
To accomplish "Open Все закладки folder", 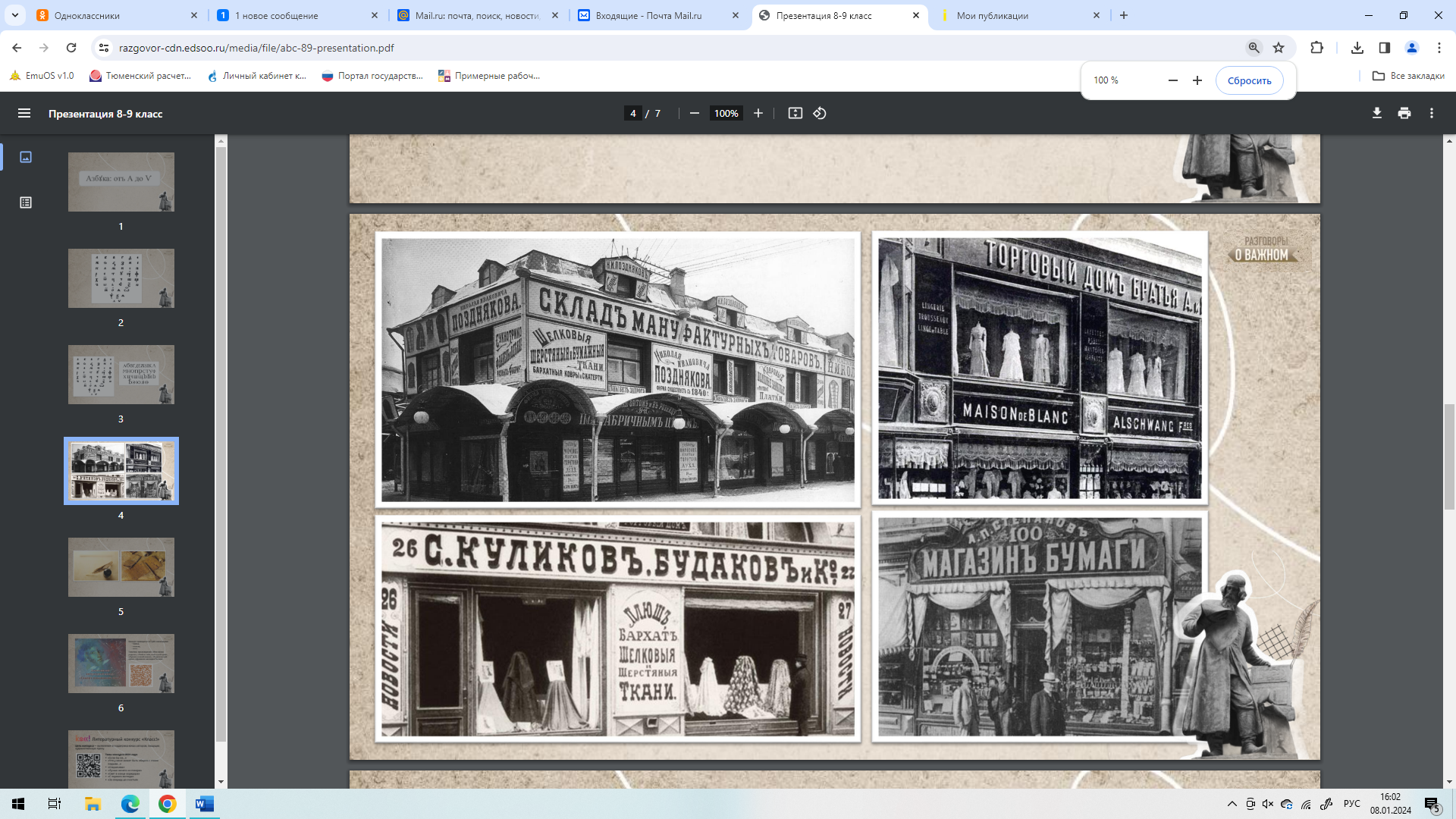I will click(x=1408, y=76).
